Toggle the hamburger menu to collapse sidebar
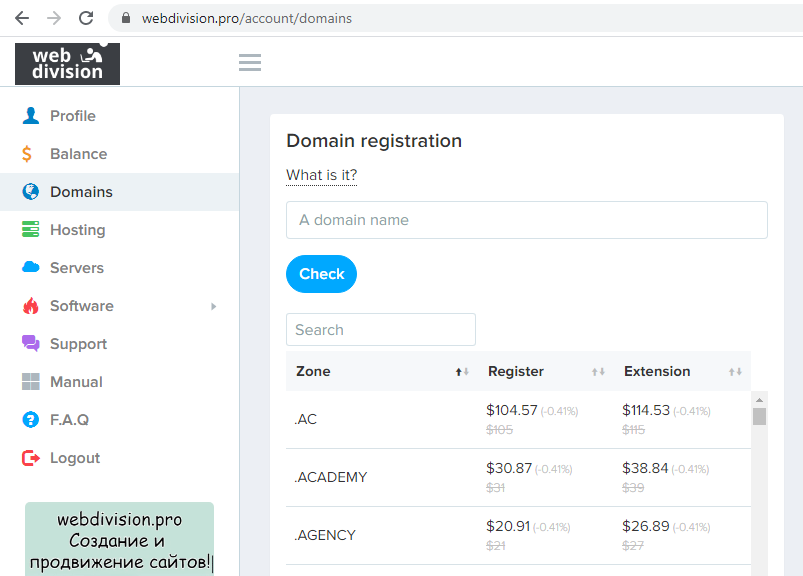The height and width of the screenshot is (576, 803). tap(250, 63)
